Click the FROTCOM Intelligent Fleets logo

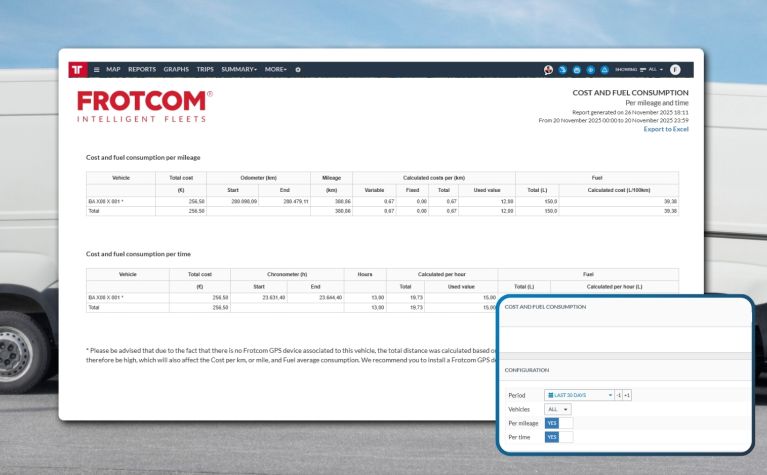(x=144, y=106)
